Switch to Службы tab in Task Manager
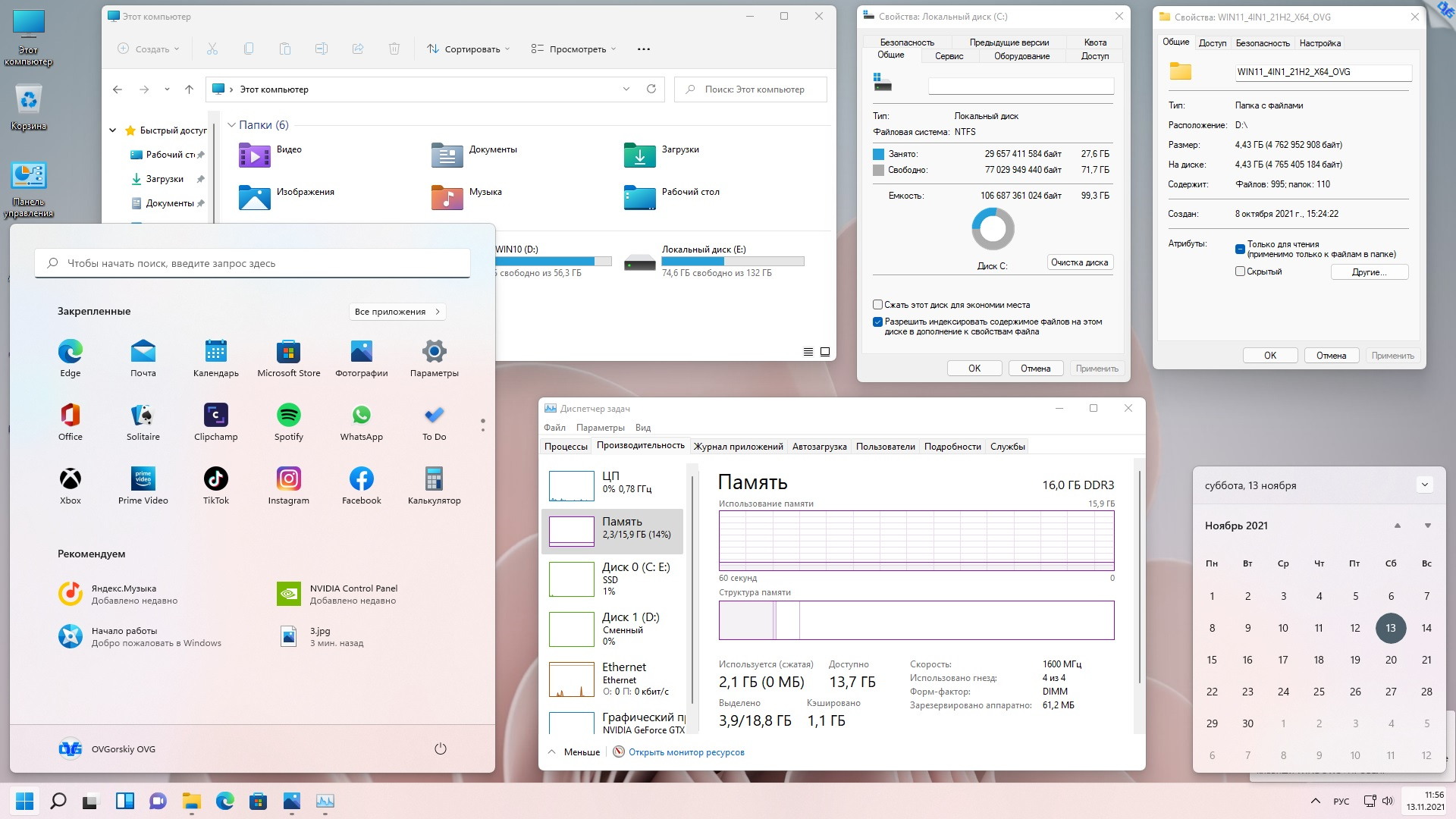The height and width of the screenshot is (819, 1456). pyautogui.click(x=1006, y=446)
